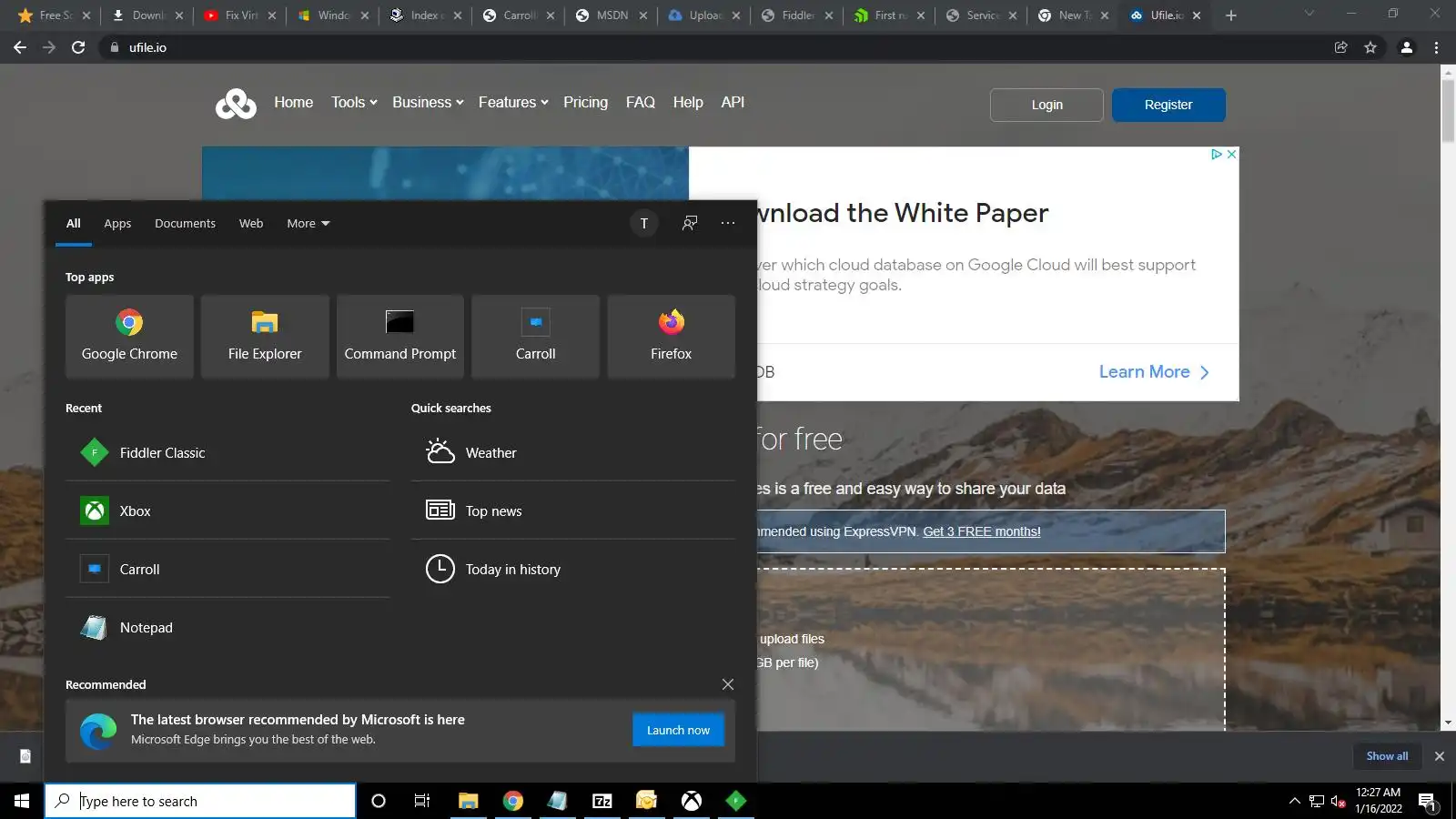The image size is (1456, 819).
Task: Open the taskbar clock and date
Action: pos(1378,801)
